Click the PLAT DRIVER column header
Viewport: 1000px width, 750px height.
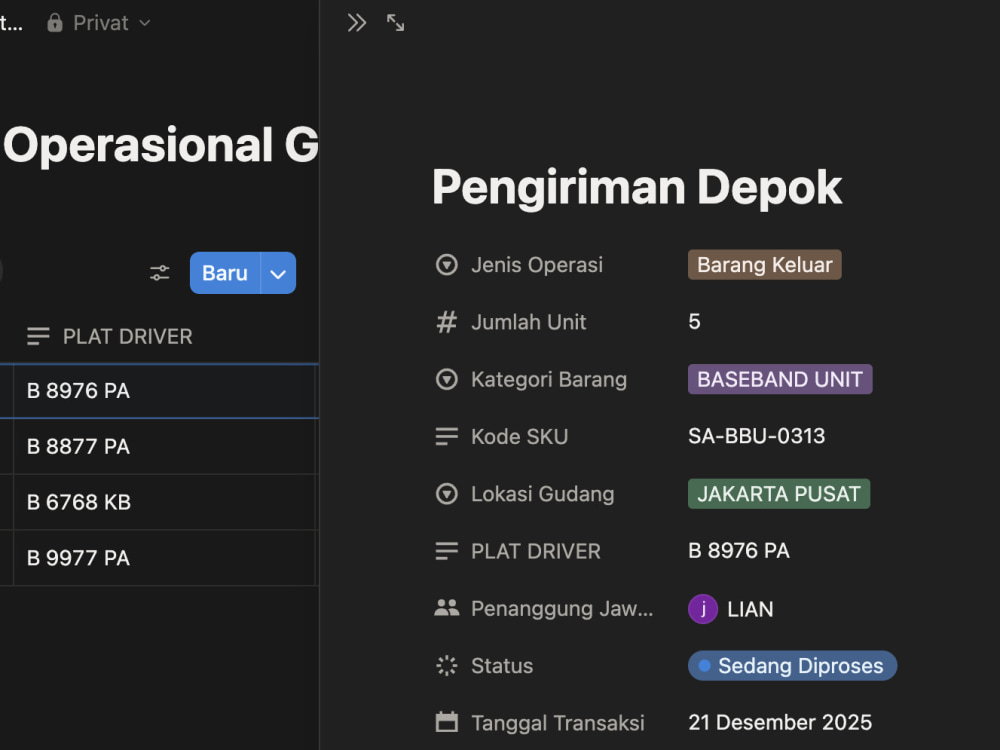127,336
